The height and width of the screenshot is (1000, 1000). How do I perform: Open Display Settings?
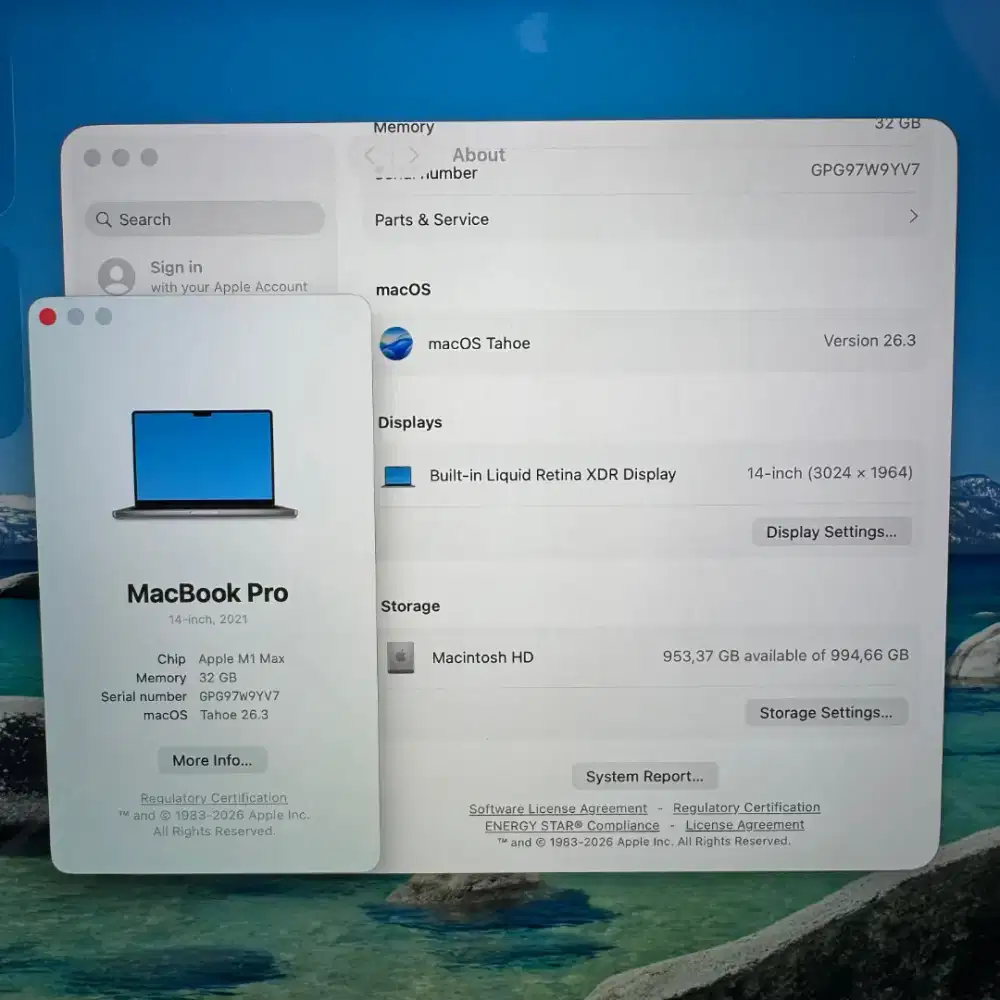832,531
